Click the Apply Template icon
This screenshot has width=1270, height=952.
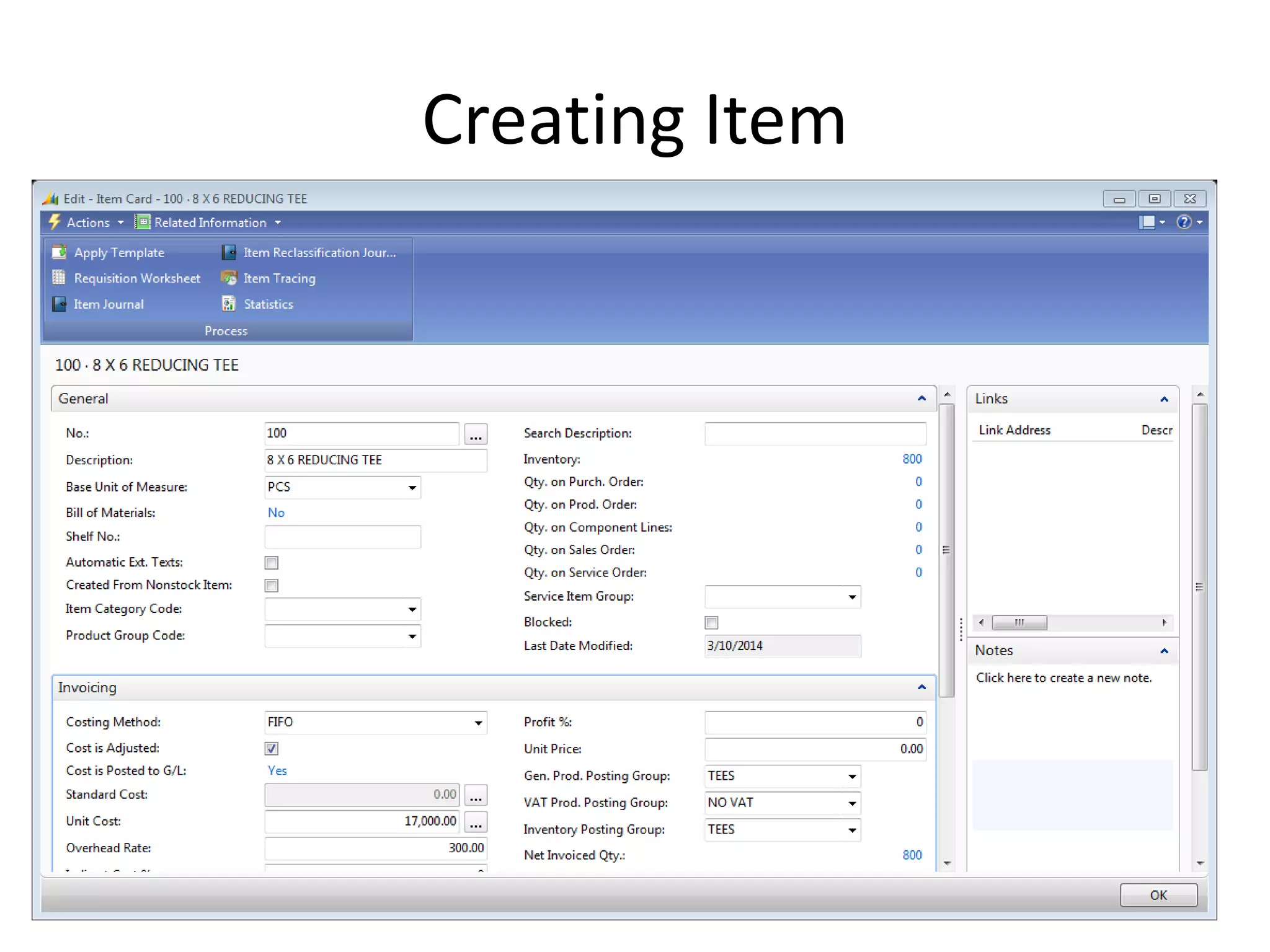[60, 252]
